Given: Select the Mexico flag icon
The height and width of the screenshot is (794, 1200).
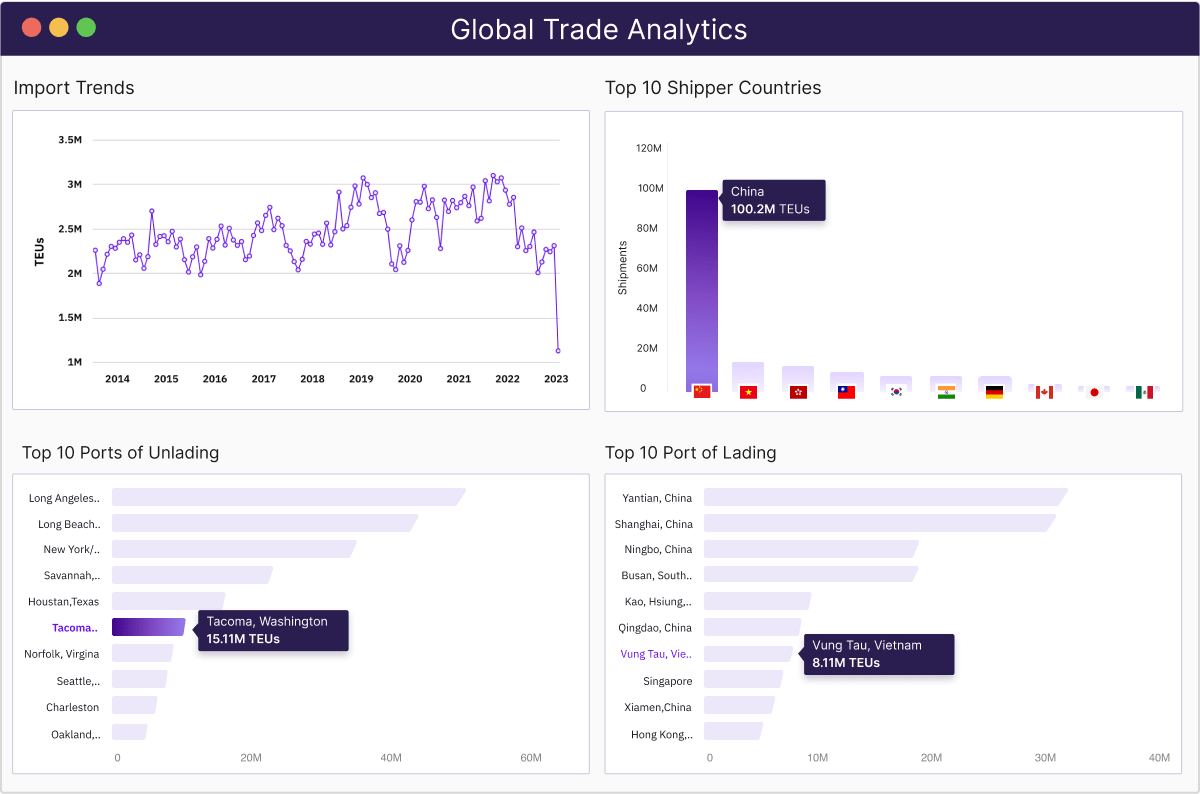Looking at the screenshot, I should (1143, 391).
